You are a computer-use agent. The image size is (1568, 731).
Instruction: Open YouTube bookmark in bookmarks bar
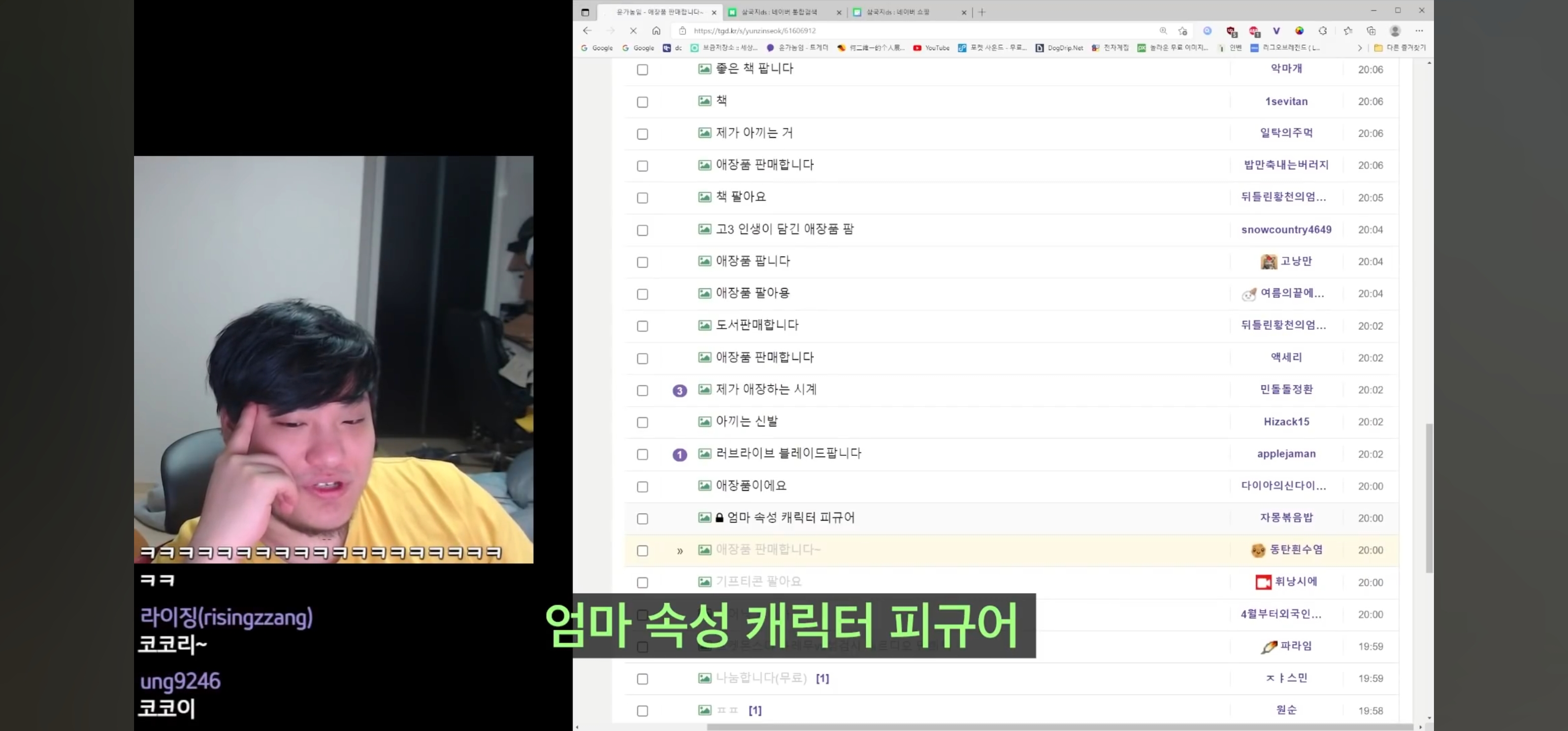931,48
